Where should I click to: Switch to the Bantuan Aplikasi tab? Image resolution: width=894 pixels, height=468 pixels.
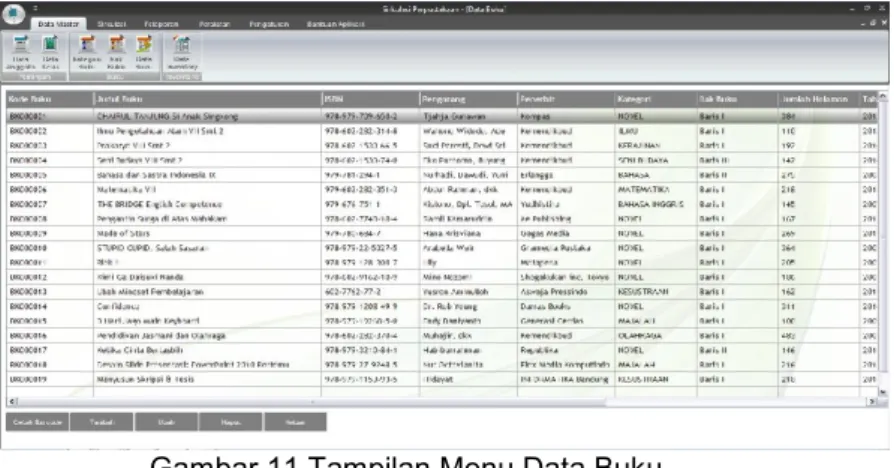(336, 24)
